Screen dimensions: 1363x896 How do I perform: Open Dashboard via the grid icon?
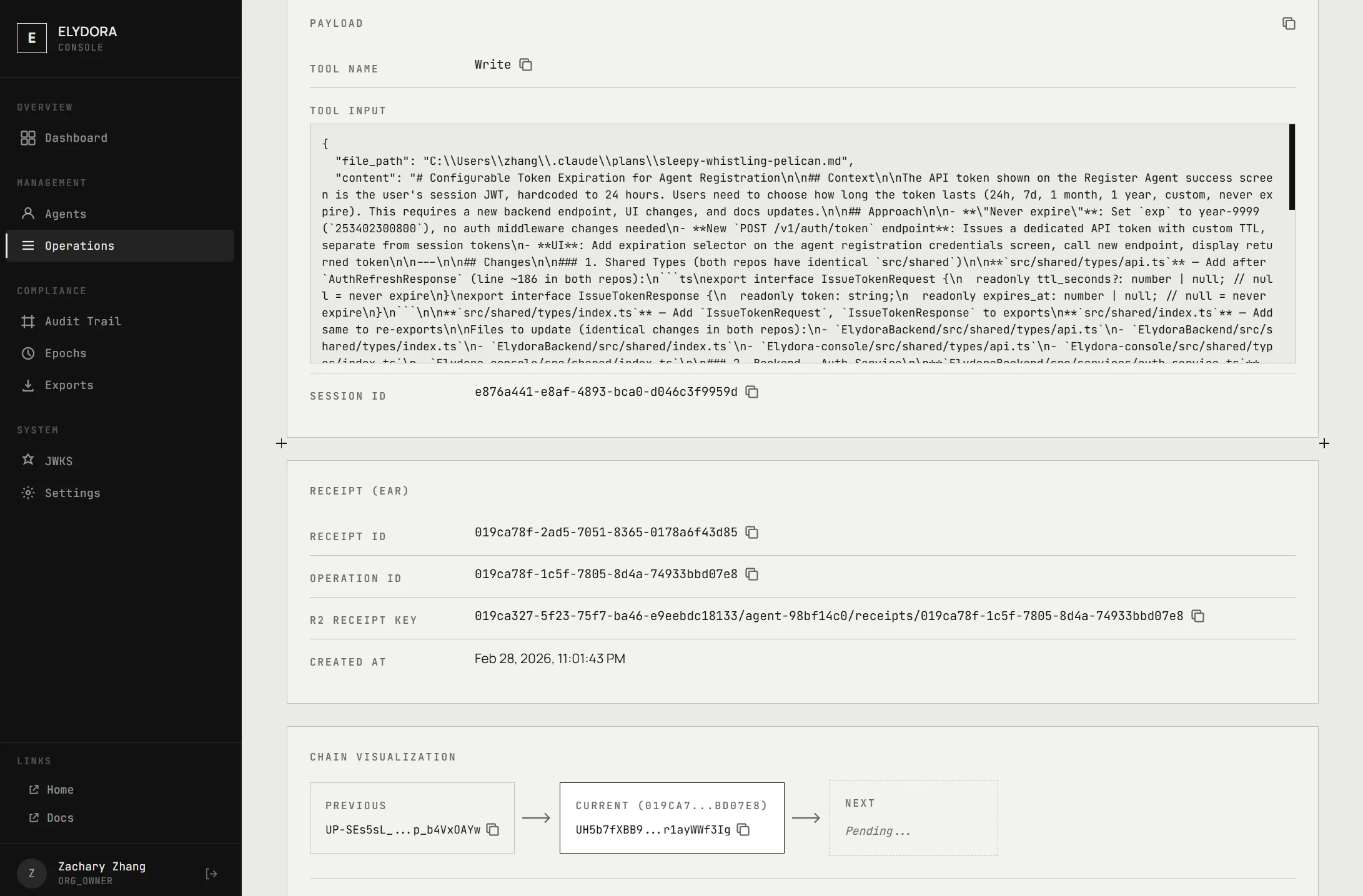coord(28,138)
